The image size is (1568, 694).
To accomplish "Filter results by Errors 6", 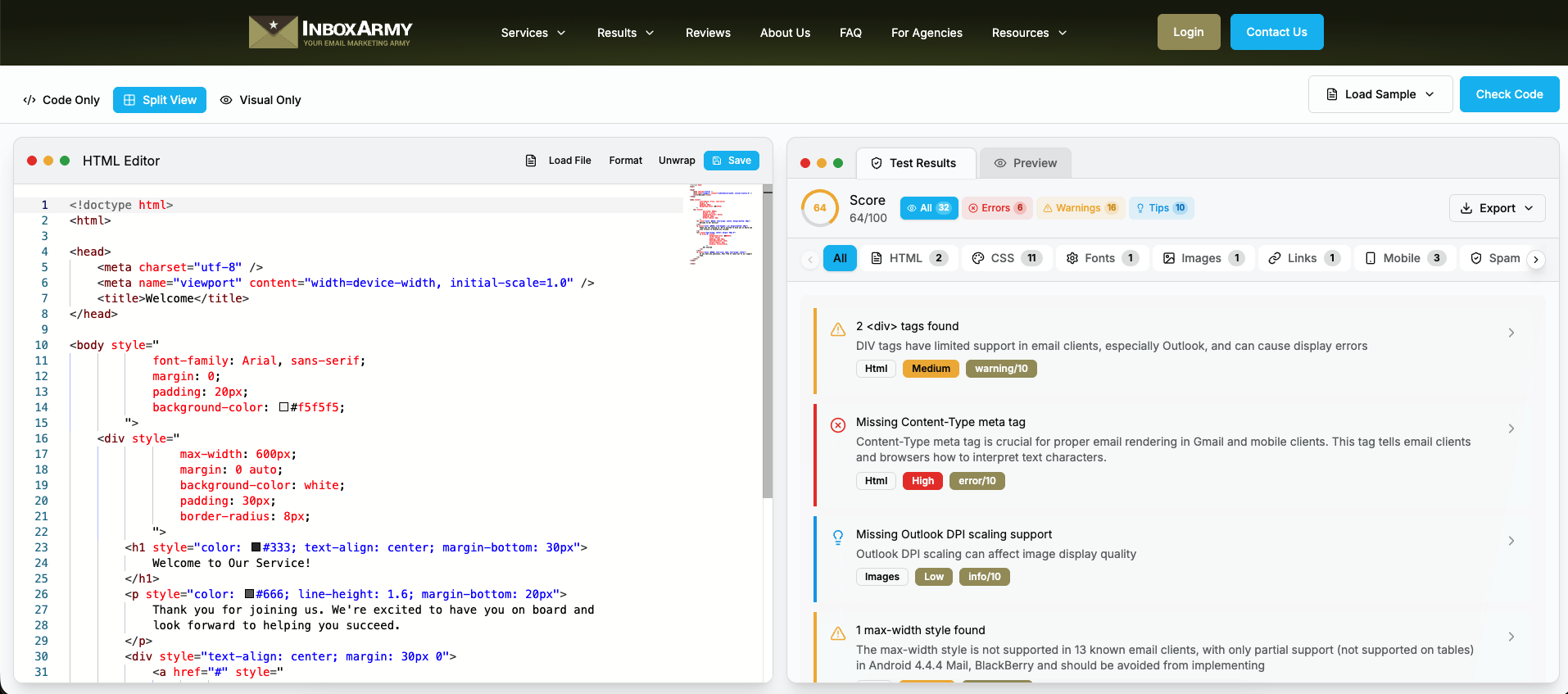I will pos(996,208).
